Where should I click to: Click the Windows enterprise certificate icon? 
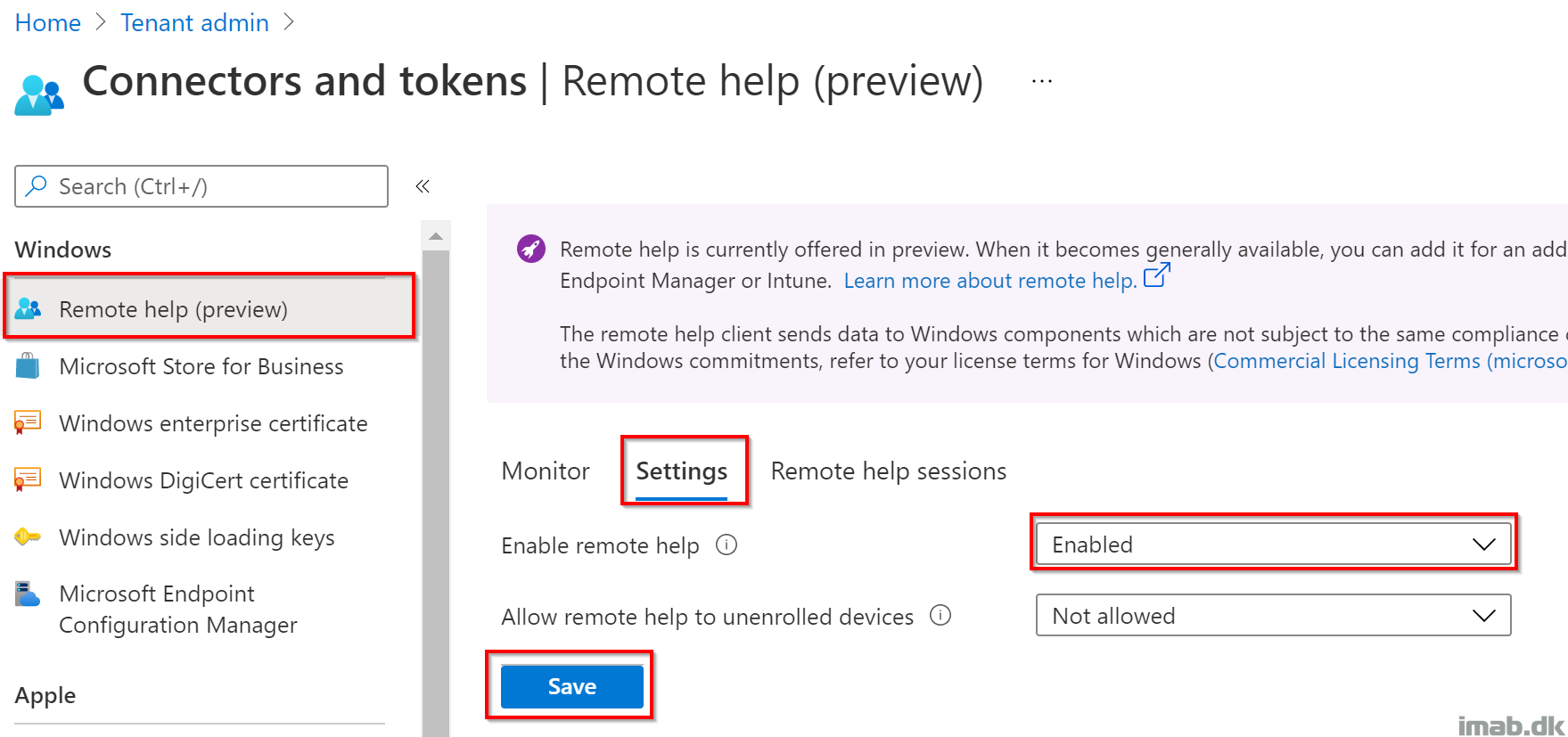pyautogui.click(x=28, y=422)
